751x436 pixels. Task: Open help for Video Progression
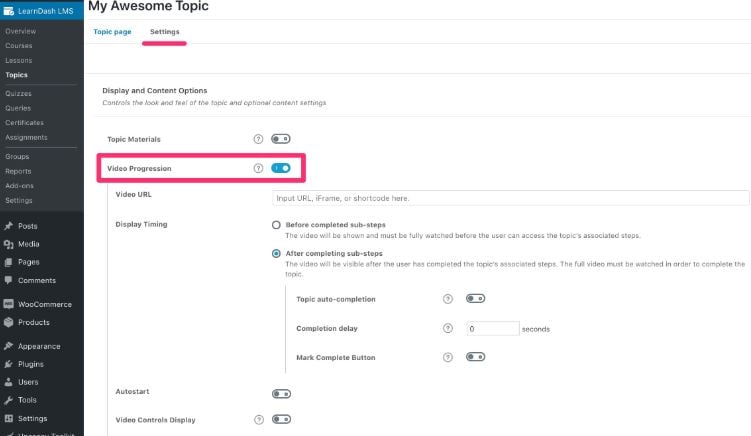258,168
